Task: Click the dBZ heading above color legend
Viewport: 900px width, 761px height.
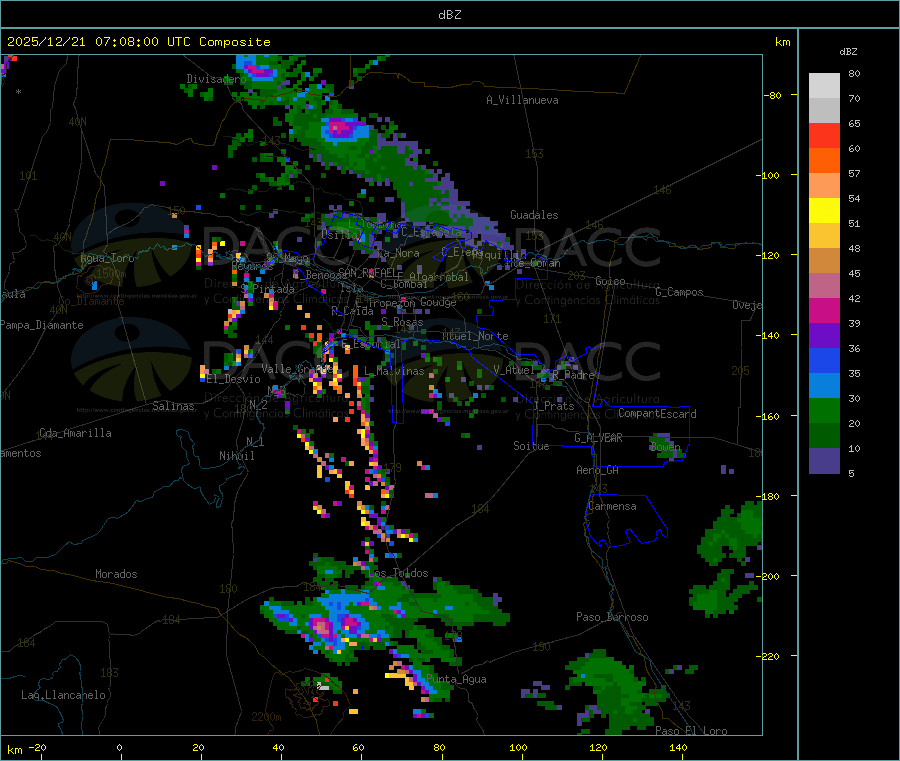Action: pyautogui.click(x=848, y=52)
